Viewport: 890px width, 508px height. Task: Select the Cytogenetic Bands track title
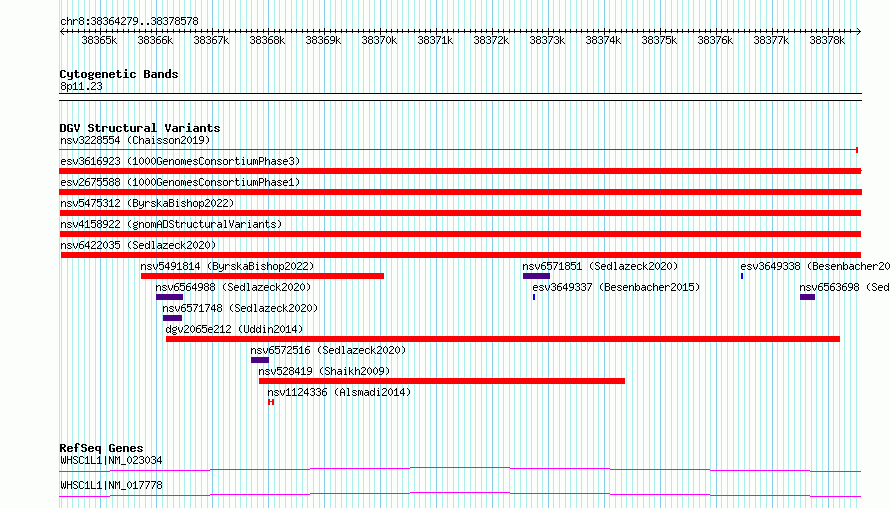coord(119,74)
